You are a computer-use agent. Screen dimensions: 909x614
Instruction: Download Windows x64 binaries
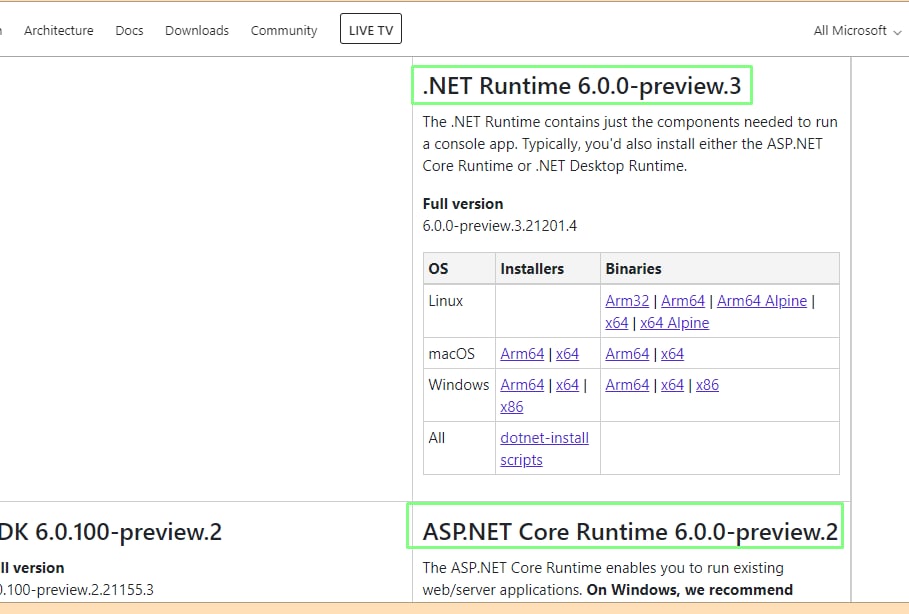point(672,385)
